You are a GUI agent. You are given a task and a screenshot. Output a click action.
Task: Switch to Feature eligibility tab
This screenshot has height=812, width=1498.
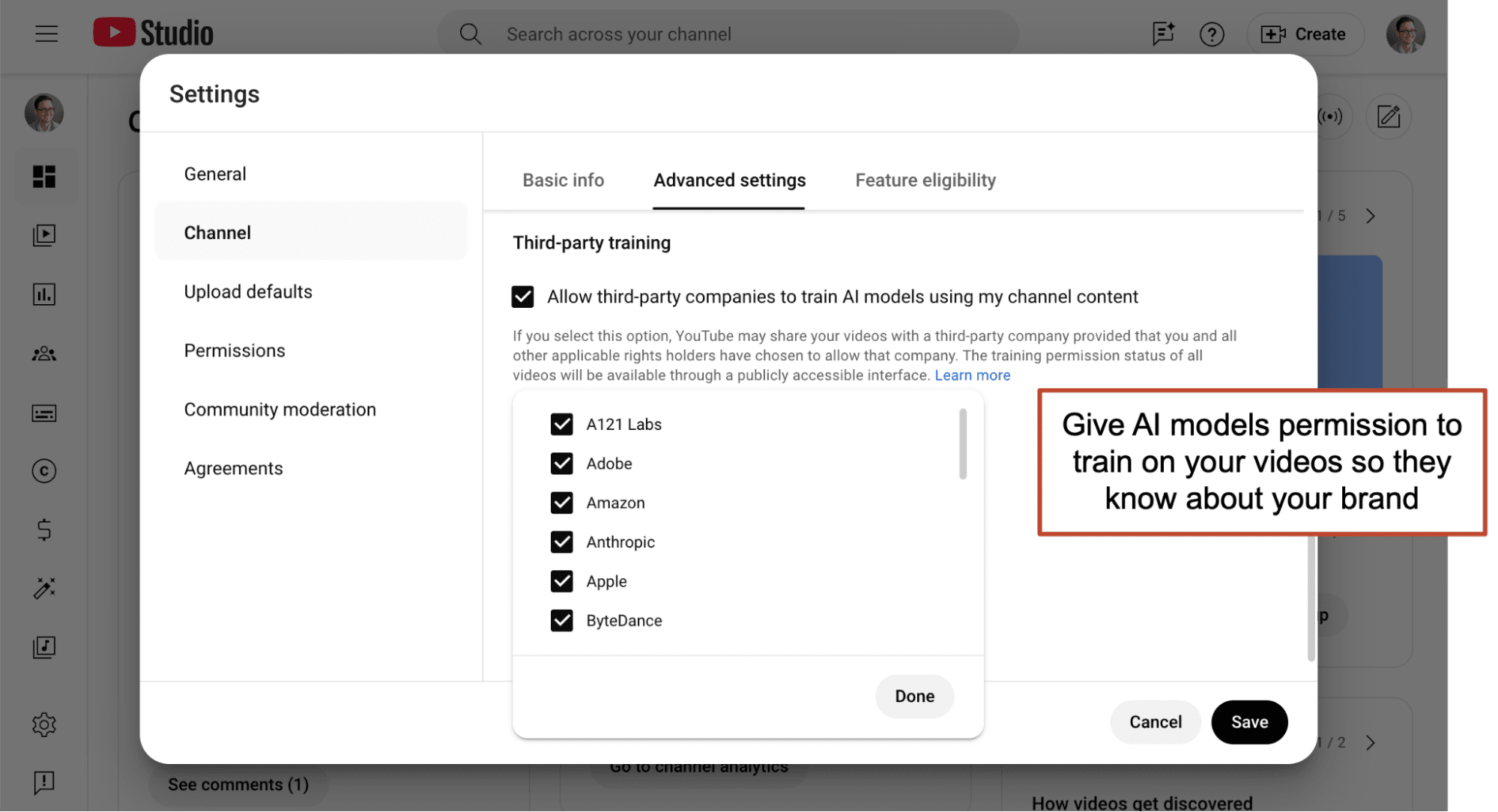(x=925, y=181)
